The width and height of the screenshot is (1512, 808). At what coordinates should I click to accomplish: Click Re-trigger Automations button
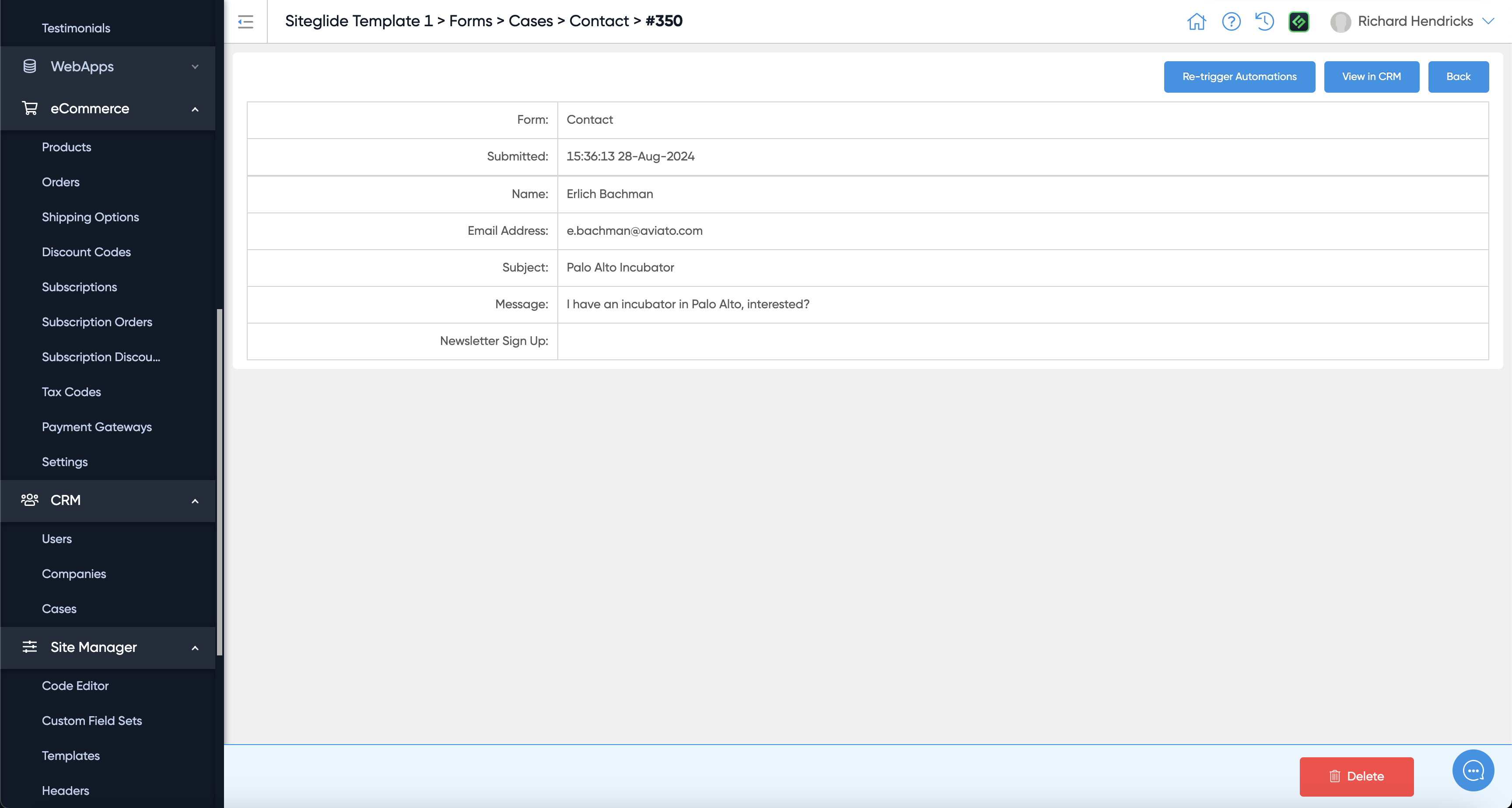coord(1239,77)
